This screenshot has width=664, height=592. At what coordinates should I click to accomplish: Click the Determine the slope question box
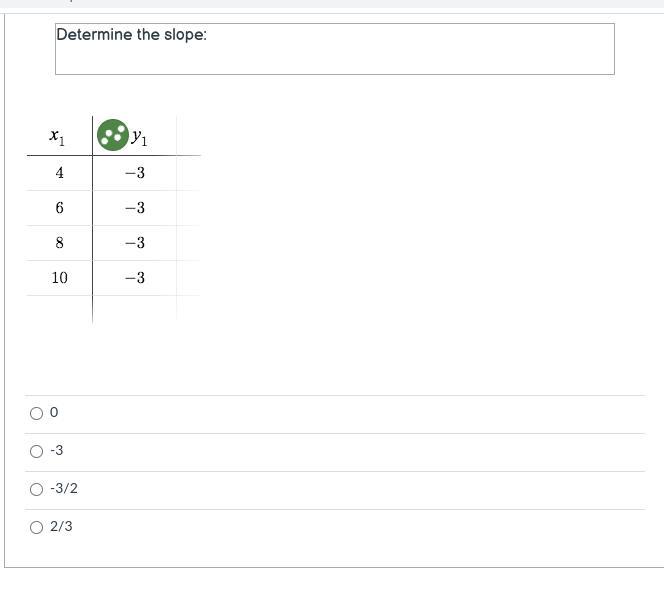335,49
